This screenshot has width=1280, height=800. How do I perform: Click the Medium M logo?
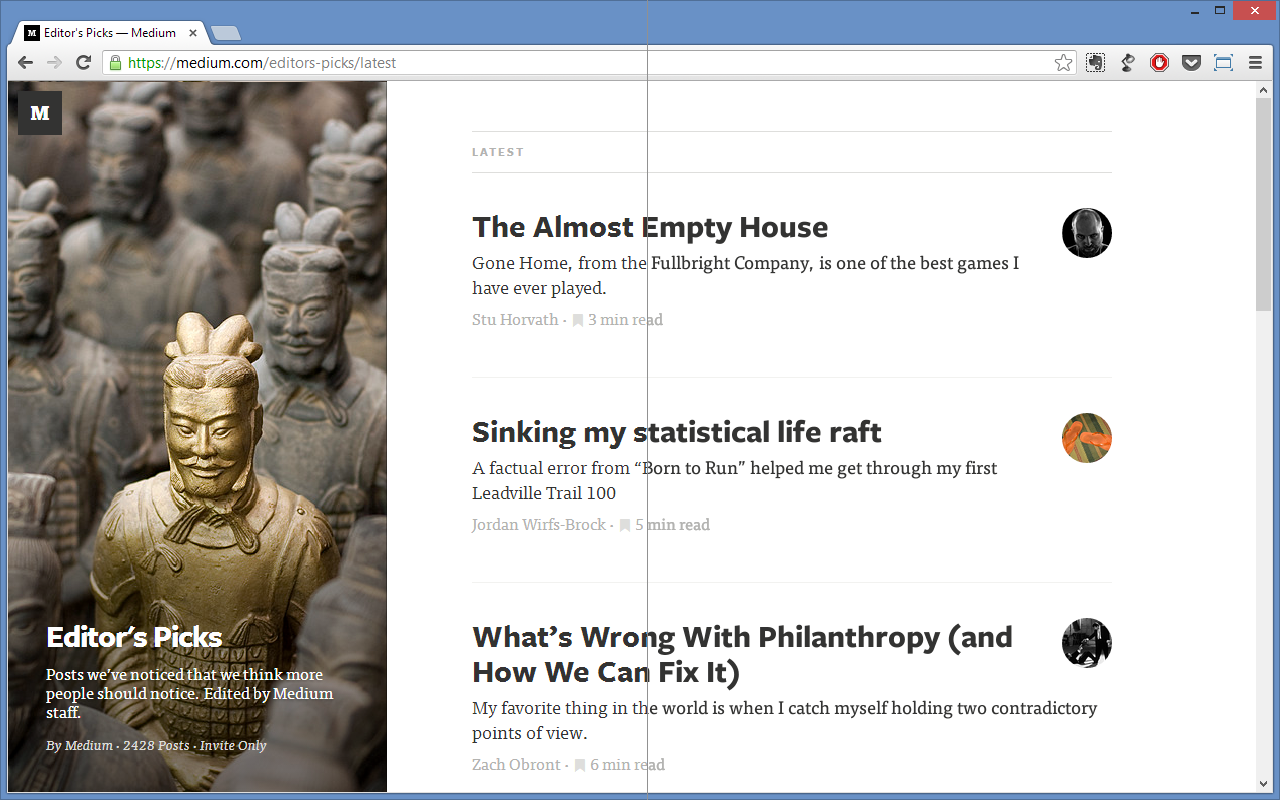tap(40, 113)
